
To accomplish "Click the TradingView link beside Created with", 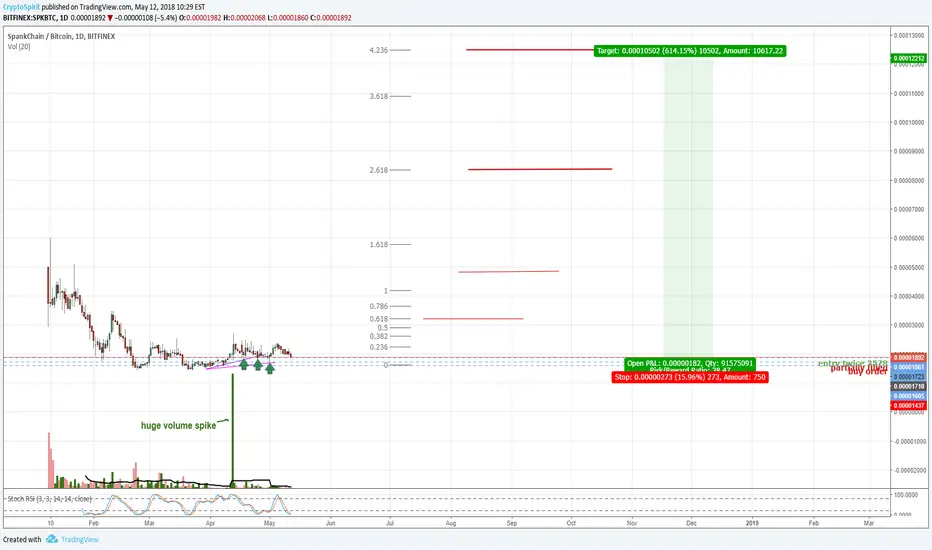I will pos(80,540).
